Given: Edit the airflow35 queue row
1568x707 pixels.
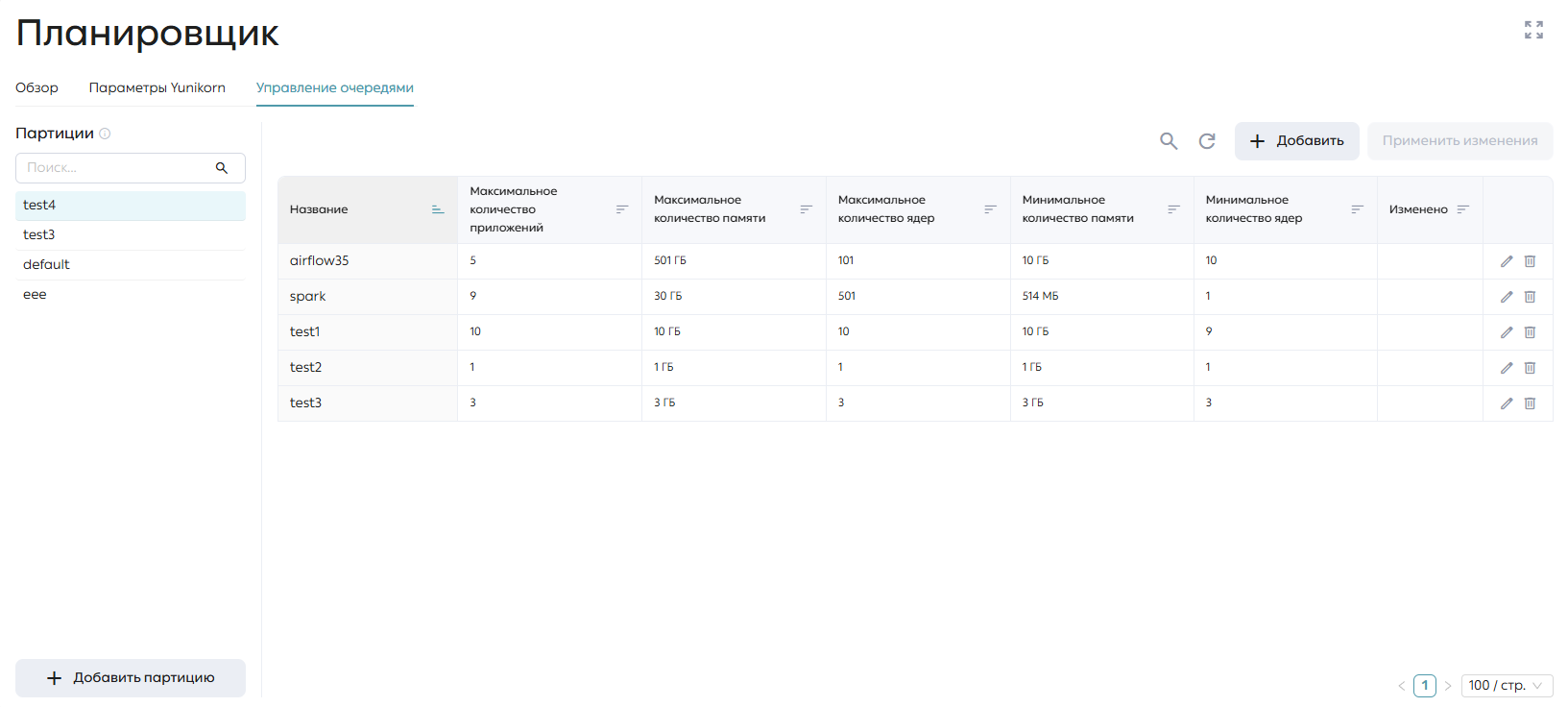Looking at the screenshot, I should pos(1507,261).
